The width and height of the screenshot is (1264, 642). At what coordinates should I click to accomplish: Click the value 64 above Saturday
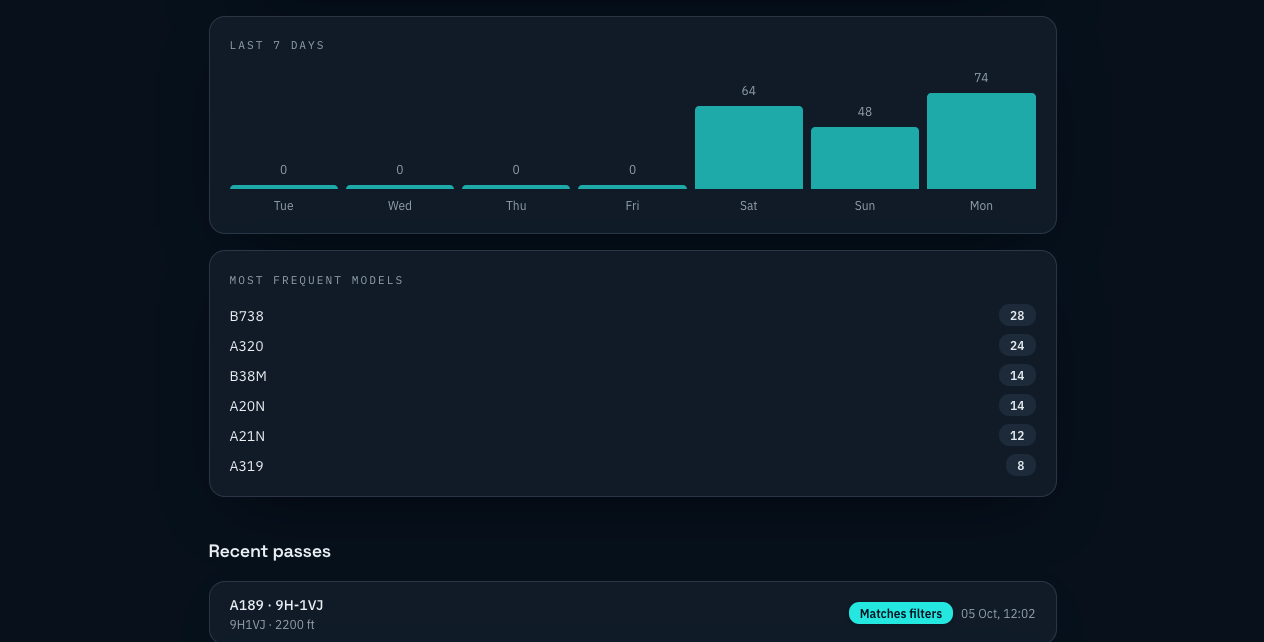point(749,91)
